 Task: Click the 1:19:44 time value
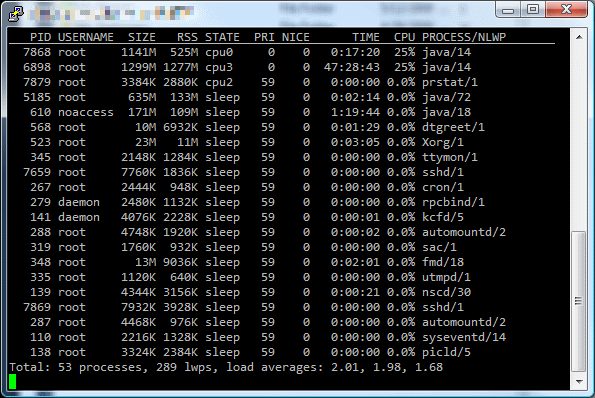(355, 112)
